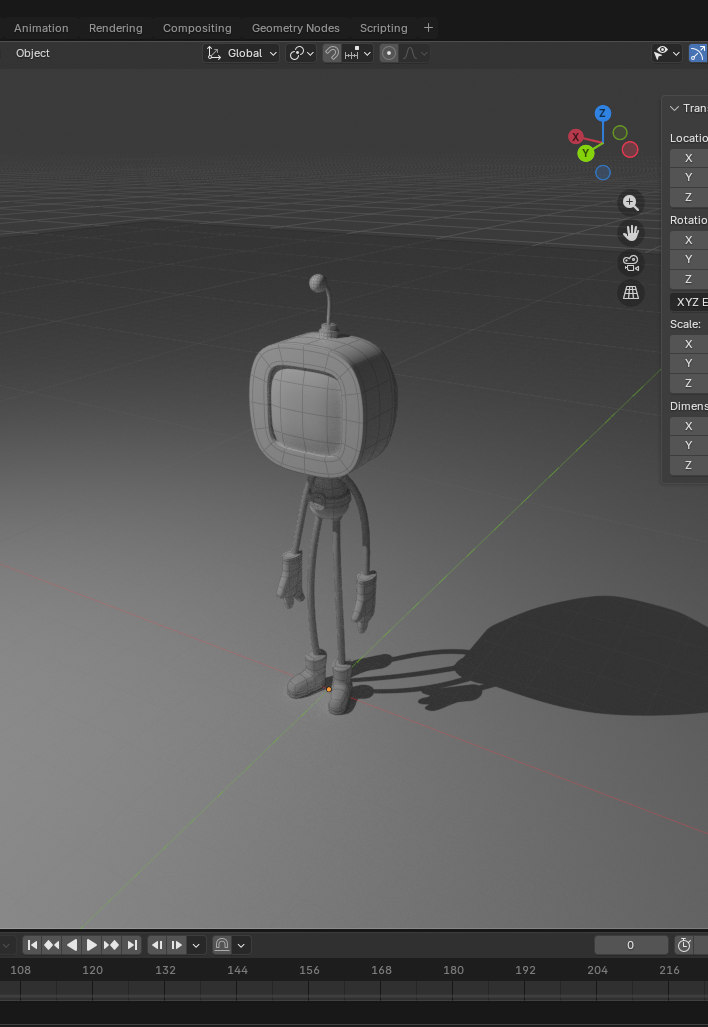Screen dimensions: 708x1027
Task: Toggle the gizmo display button
Action: tap(698, 53)
